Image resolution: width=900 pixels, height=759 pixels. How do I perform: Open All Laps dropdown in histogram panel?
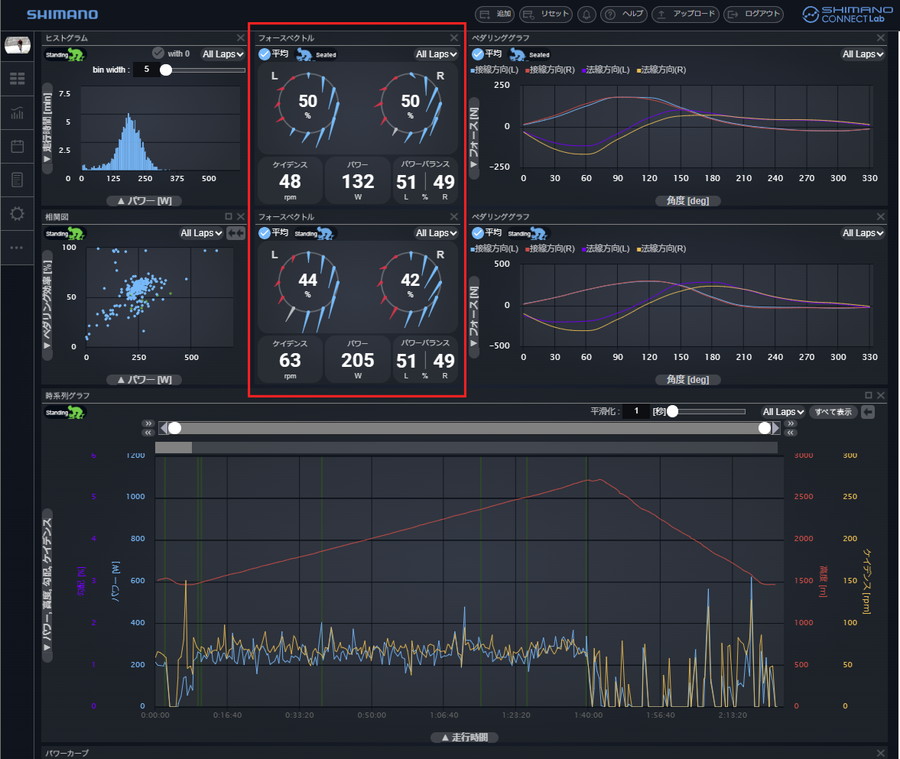point(221,54)
